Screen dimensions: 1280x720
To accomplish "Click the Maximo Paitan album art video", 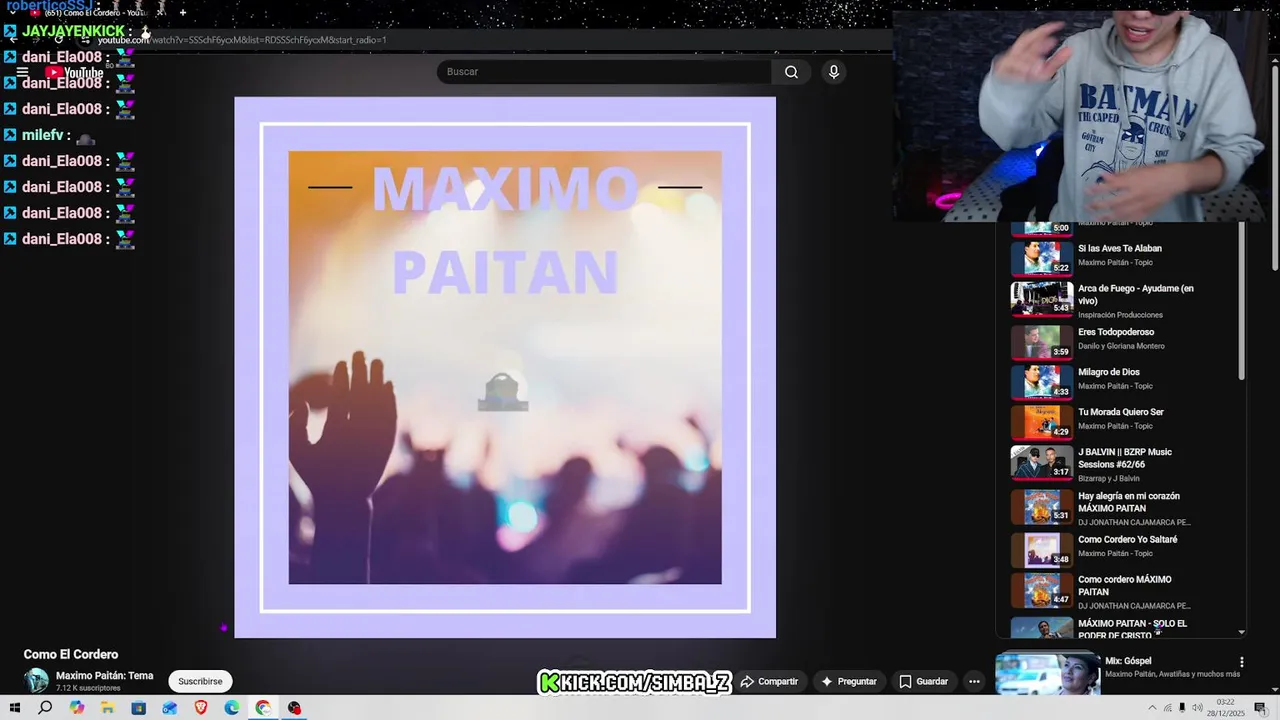I will (x=505, y=367).
